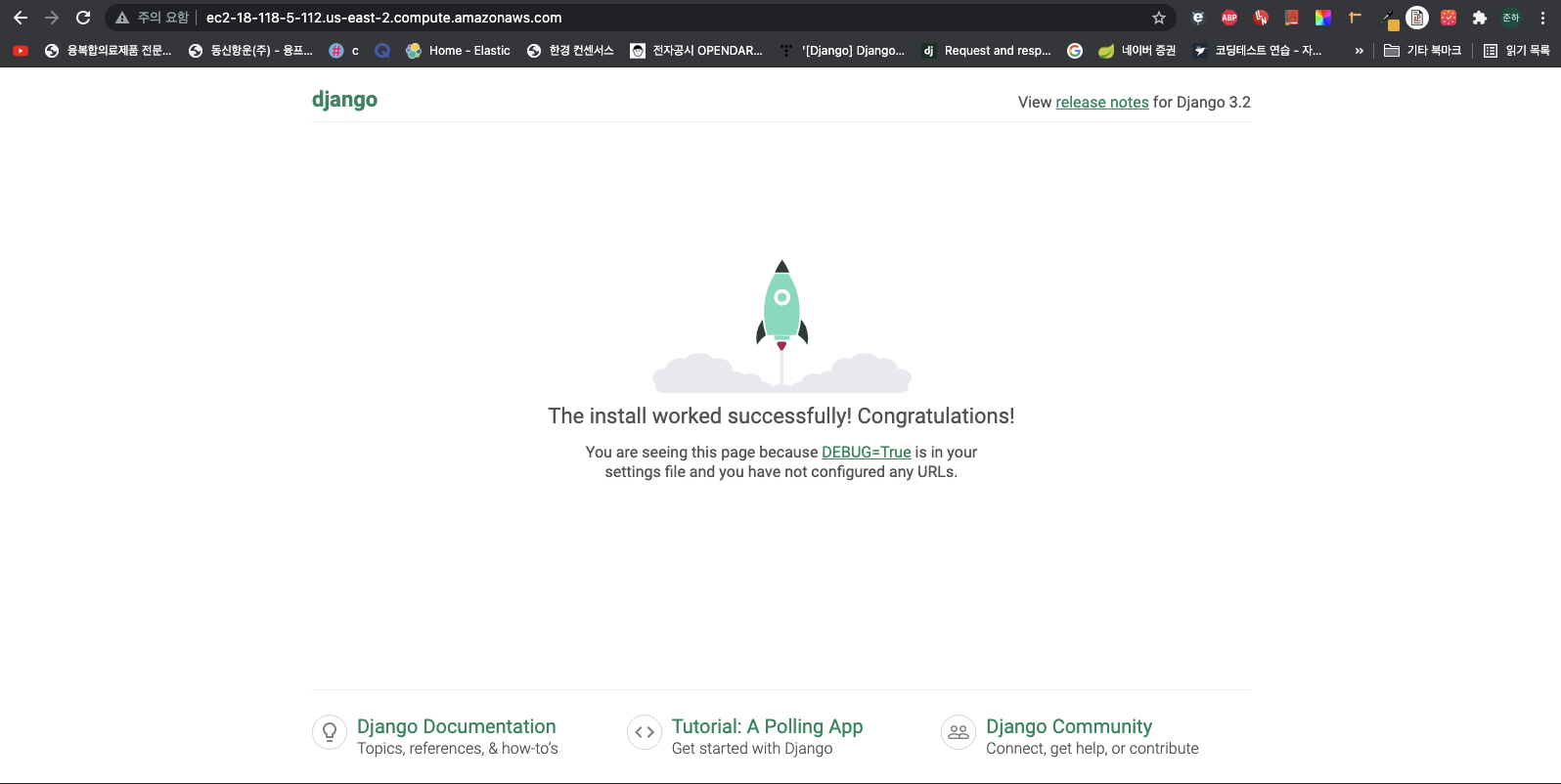Open the blue Q bookmark icon
The width and height of the screenshot is (1561, 784).
click(x=382, y=51)
